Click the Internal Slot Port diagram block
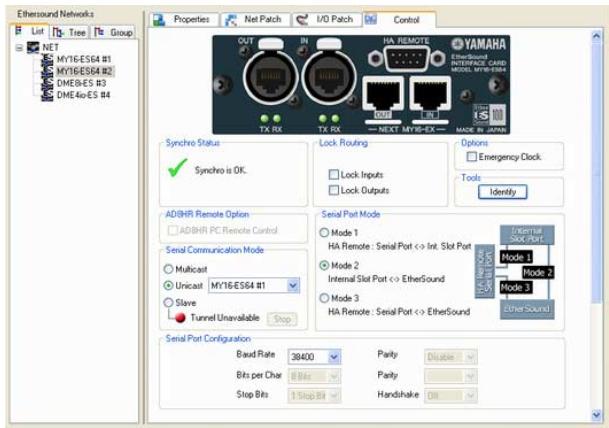 point(527,235)
